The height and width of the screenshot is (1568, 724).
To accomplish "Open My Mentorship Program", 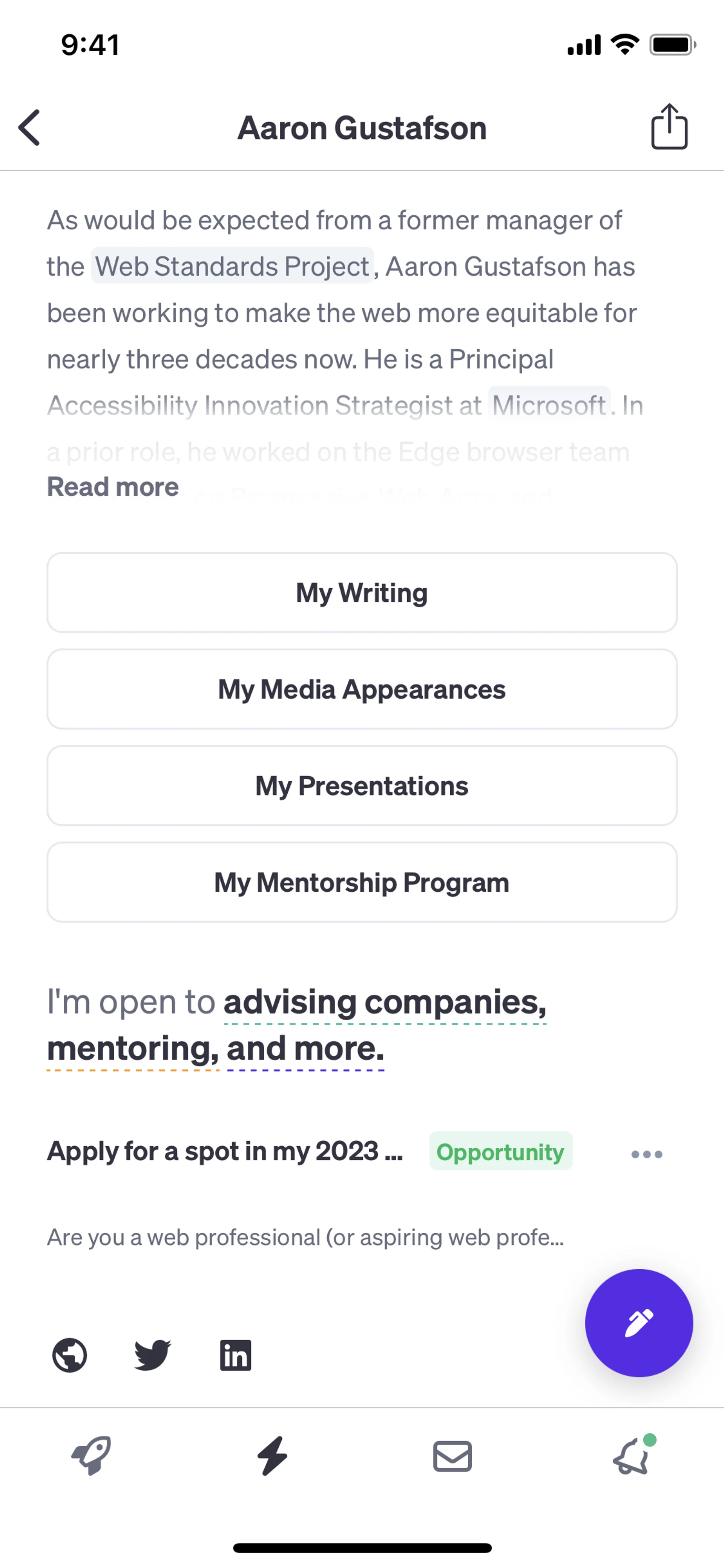I will (362, 882).
